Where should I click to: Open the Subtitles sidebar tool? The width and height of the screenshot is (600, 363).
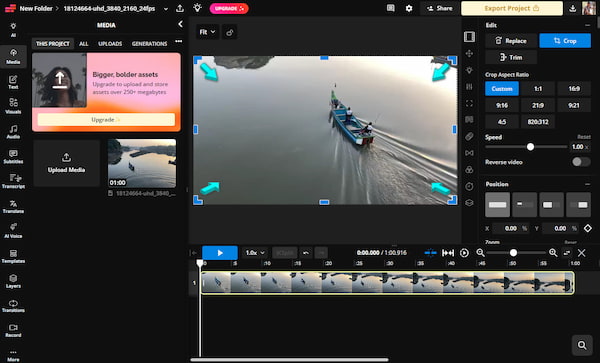(13, 156)
